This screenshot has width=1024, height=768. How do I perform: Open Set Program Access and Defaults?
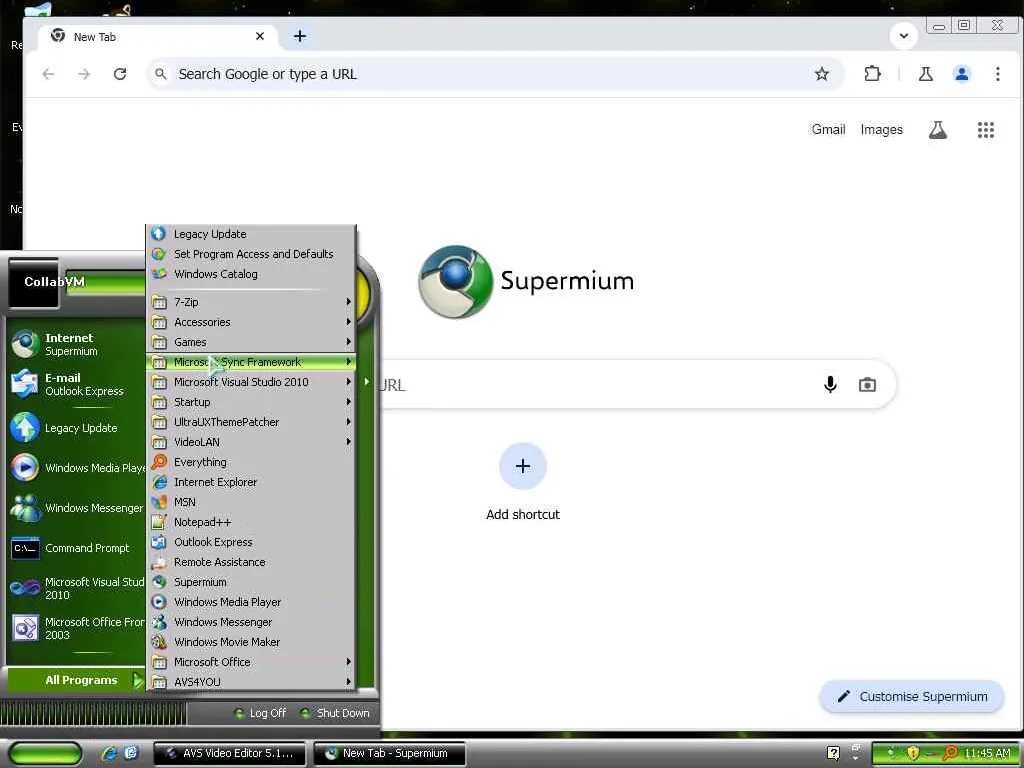pyautogui.click(x=251, y=254)
